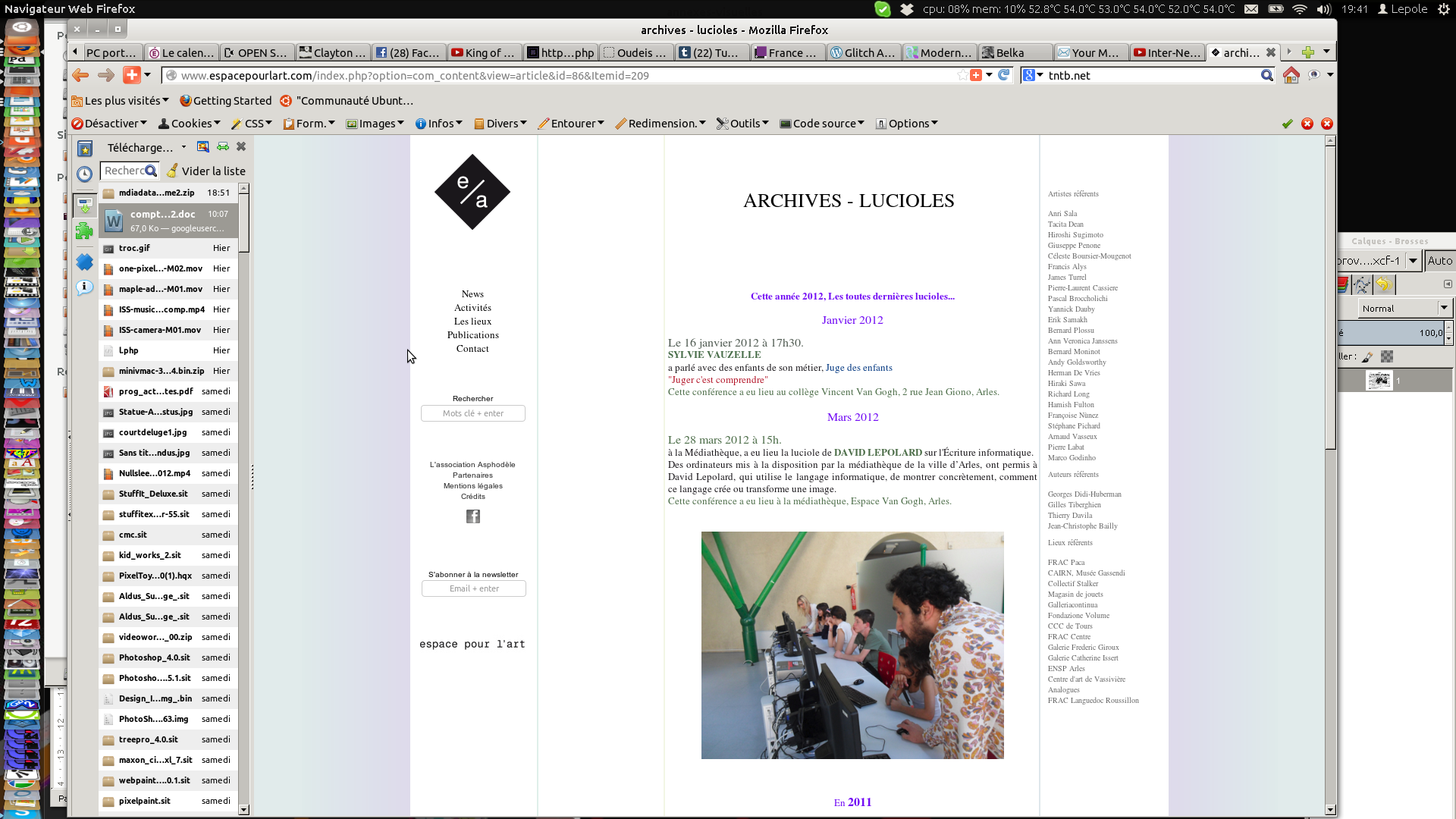Screen dimensions: 1456x819
Task: Follow the Publications link in the site menu
Action: point(472,335)
